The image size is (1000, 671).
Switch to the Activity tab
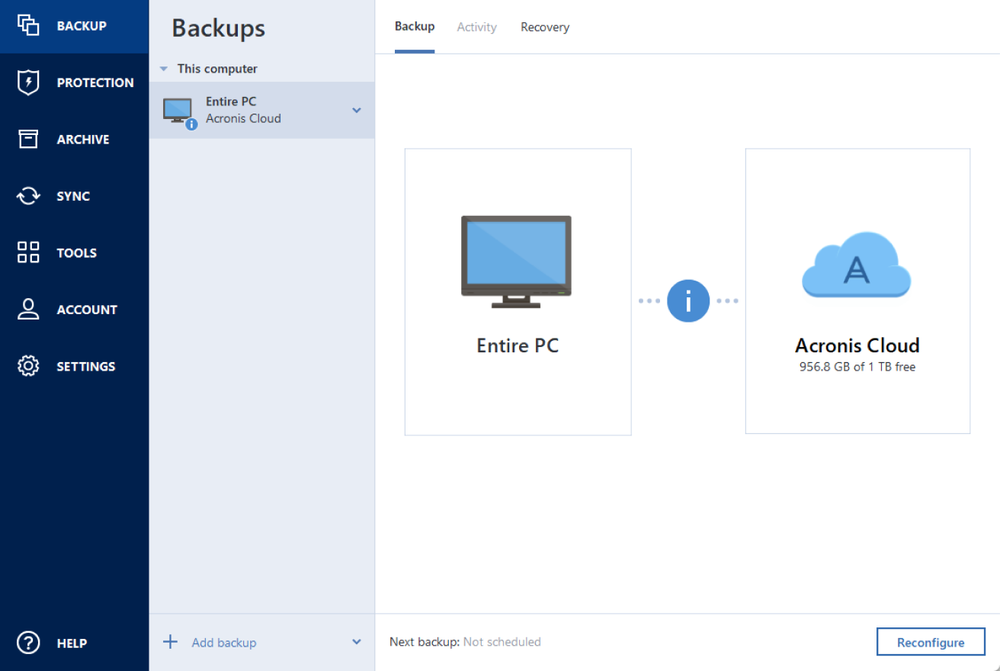tap(476, 27)
